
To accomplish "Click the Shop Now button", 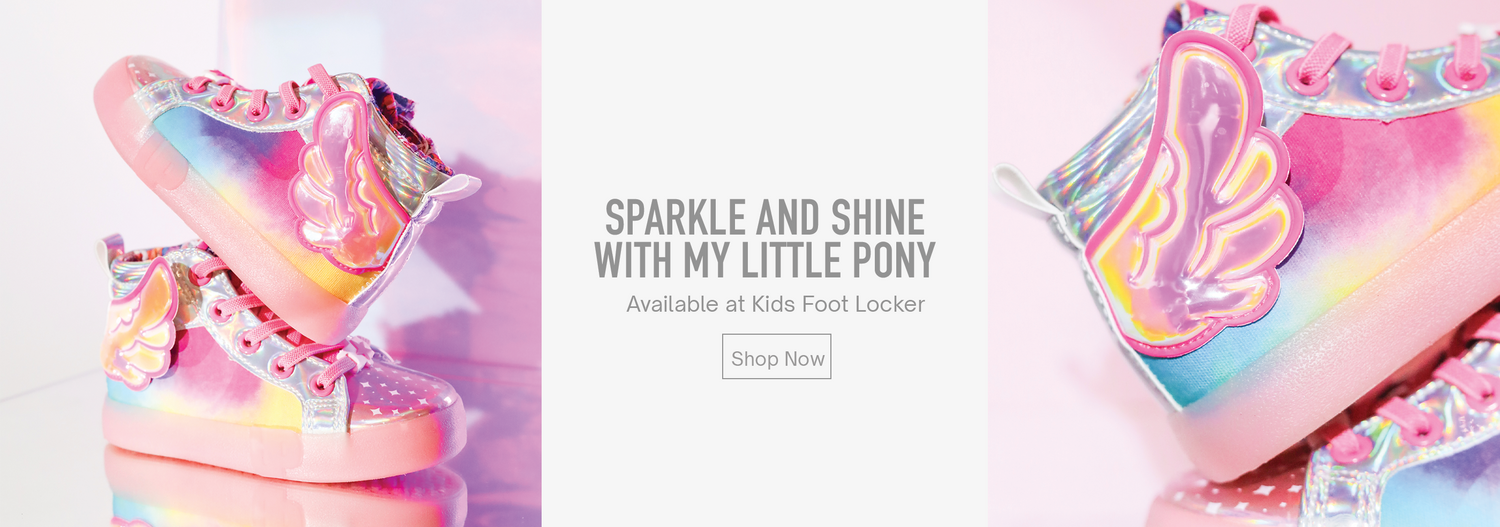I will tap(776, 357).
